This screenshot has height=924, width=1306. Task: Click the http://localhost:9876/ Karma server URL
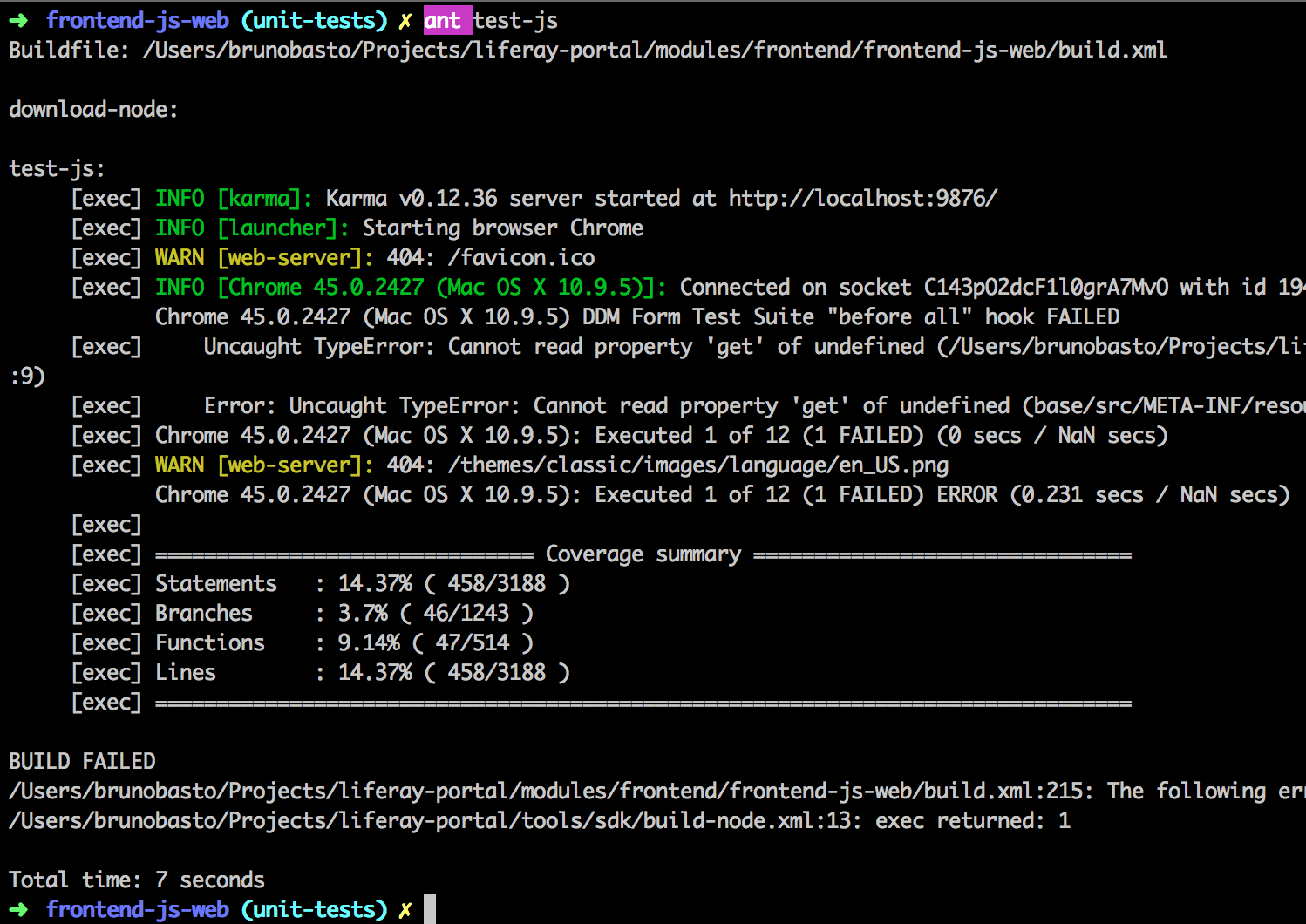(863, 199)
